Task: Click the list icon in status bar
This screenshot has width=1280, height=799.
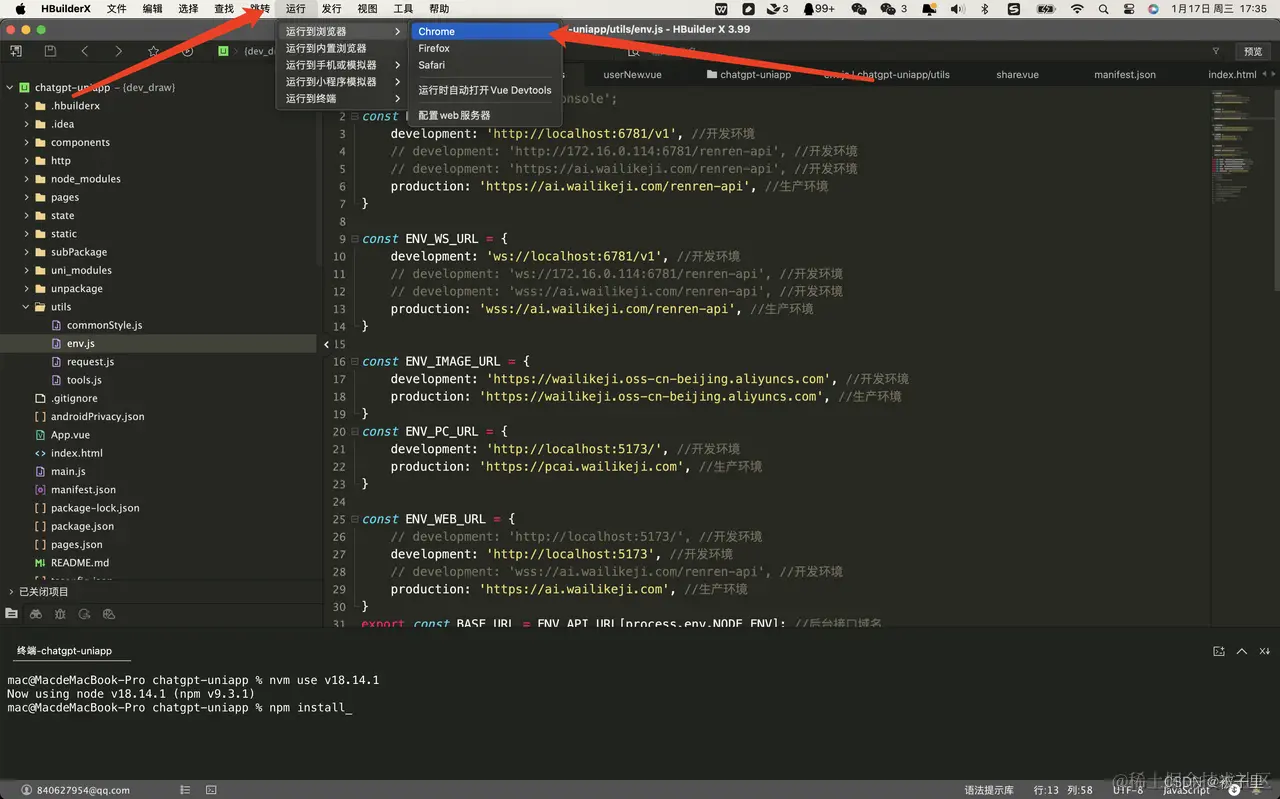Action: [x=186, y=790]
